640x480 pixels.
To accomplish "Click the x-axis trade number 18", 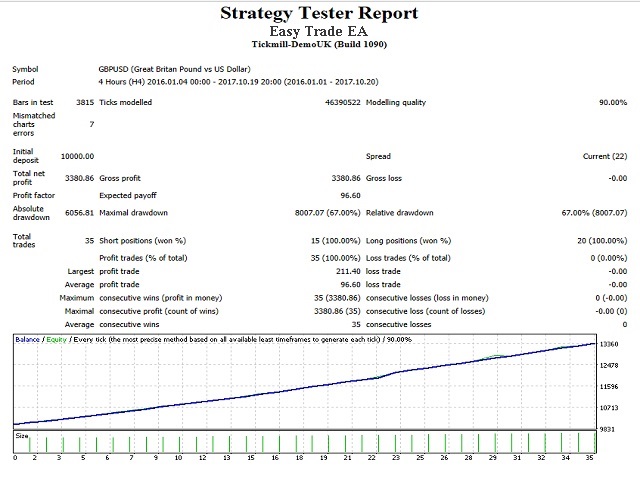I will pyautogui.click(x=299, y=458).
